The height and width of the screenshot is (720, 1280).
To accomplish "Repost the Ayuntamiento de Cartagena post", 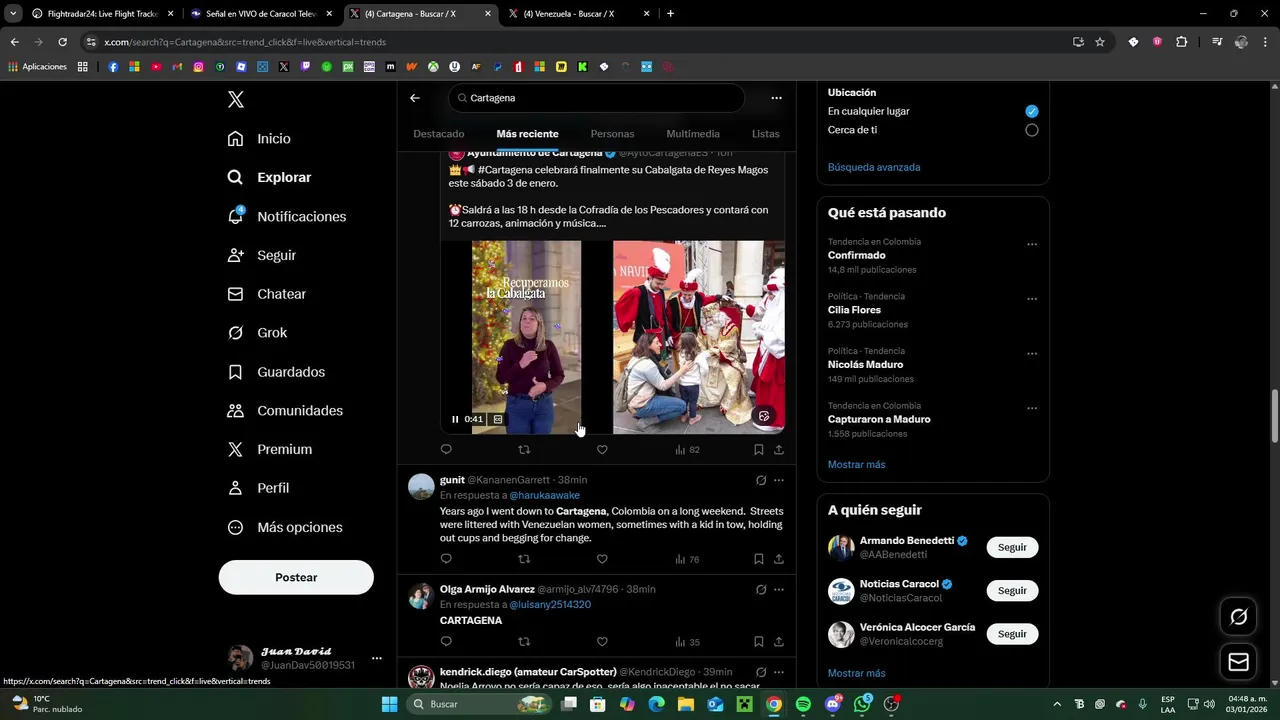I will (524, 450).
